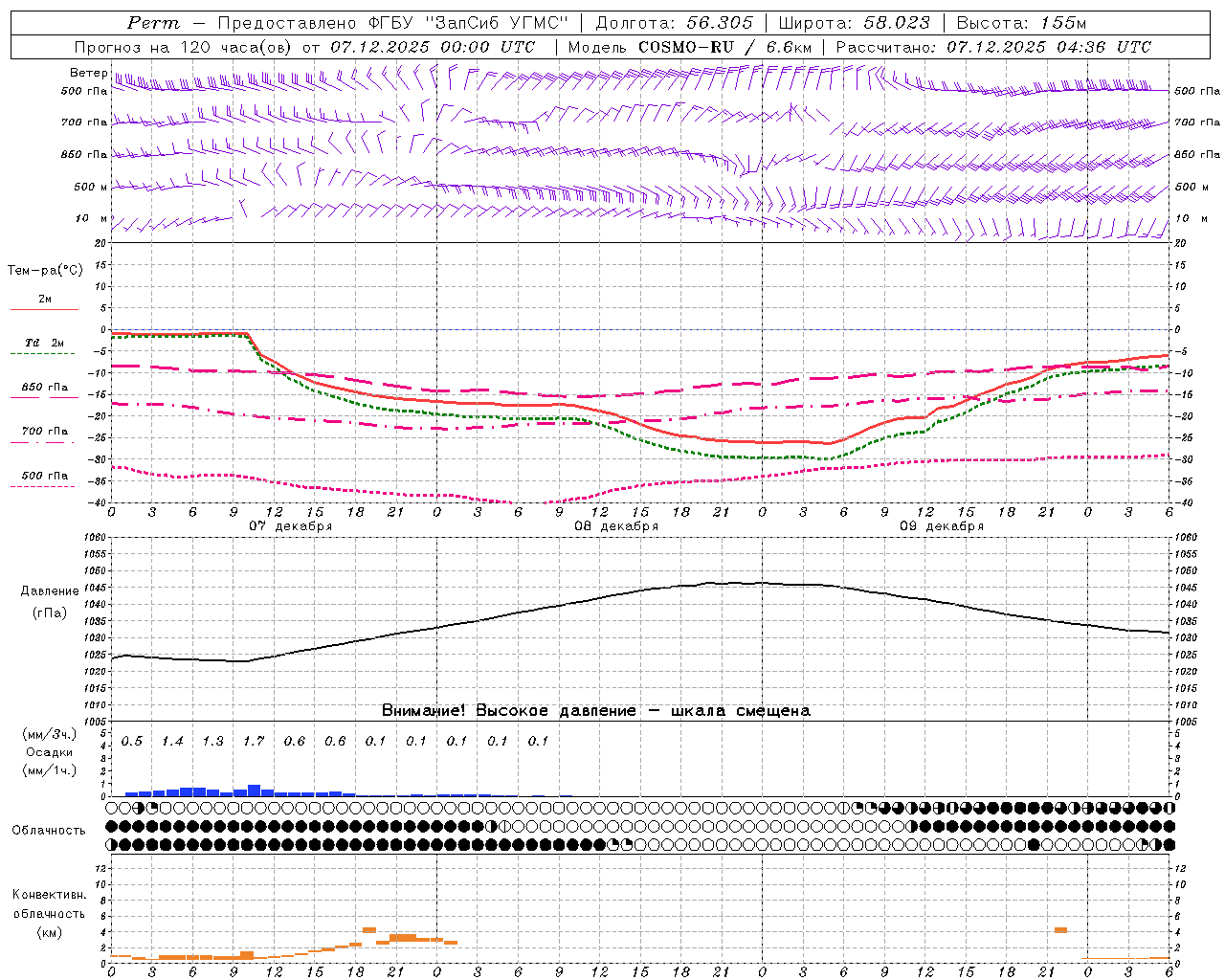Click the "(мм/1ч.)" precipitation unit label
This screenshot has width=1225, height=980.
(50, 770)
